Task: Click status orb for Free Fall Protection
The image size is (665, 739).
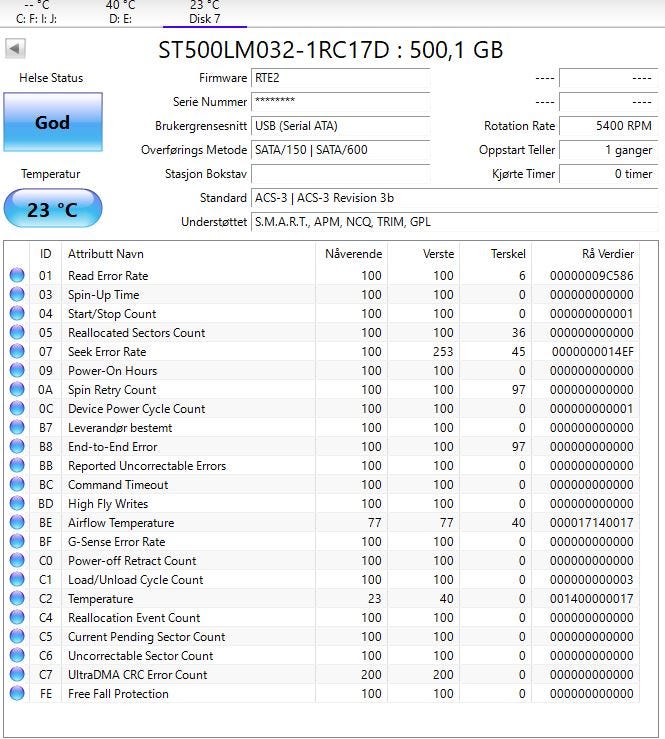Action: click(17, 693)
